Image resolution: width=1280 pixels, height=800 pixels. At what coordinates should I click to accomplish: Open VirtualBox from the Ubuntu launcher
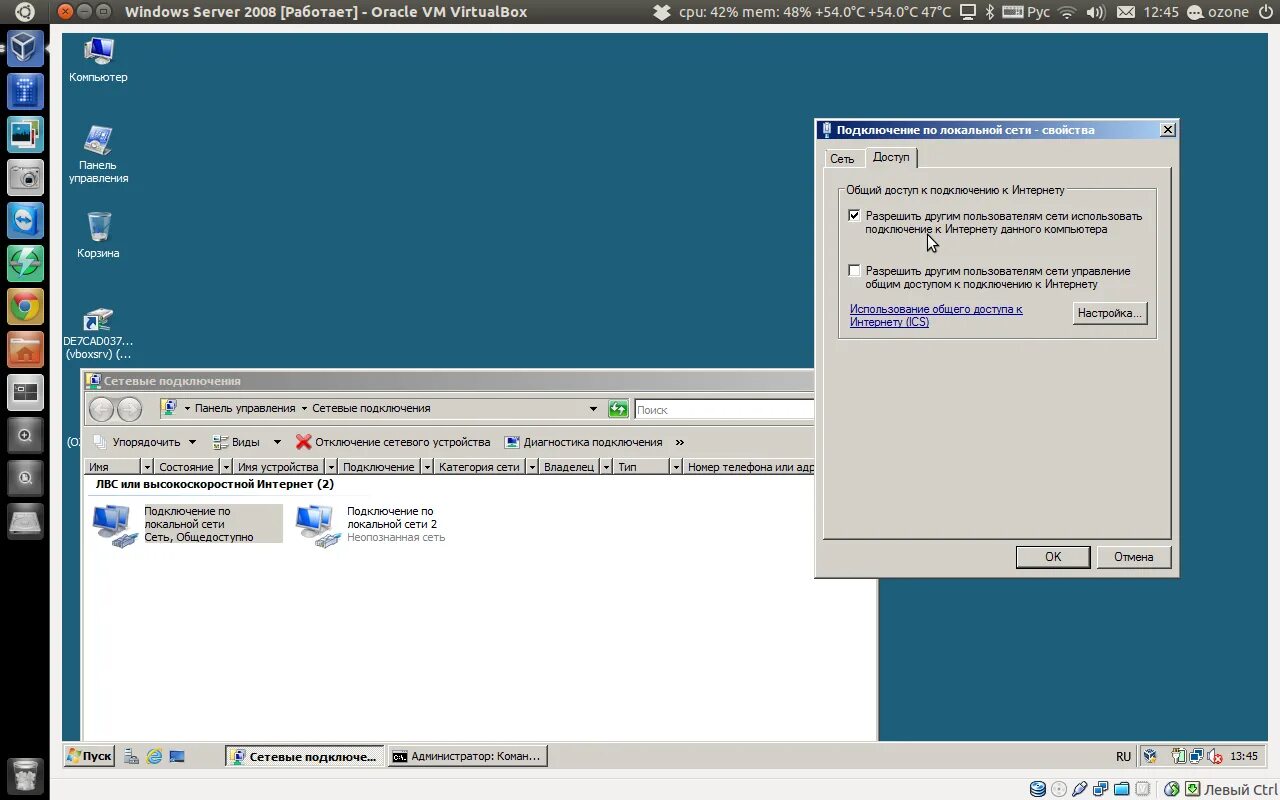25,48
